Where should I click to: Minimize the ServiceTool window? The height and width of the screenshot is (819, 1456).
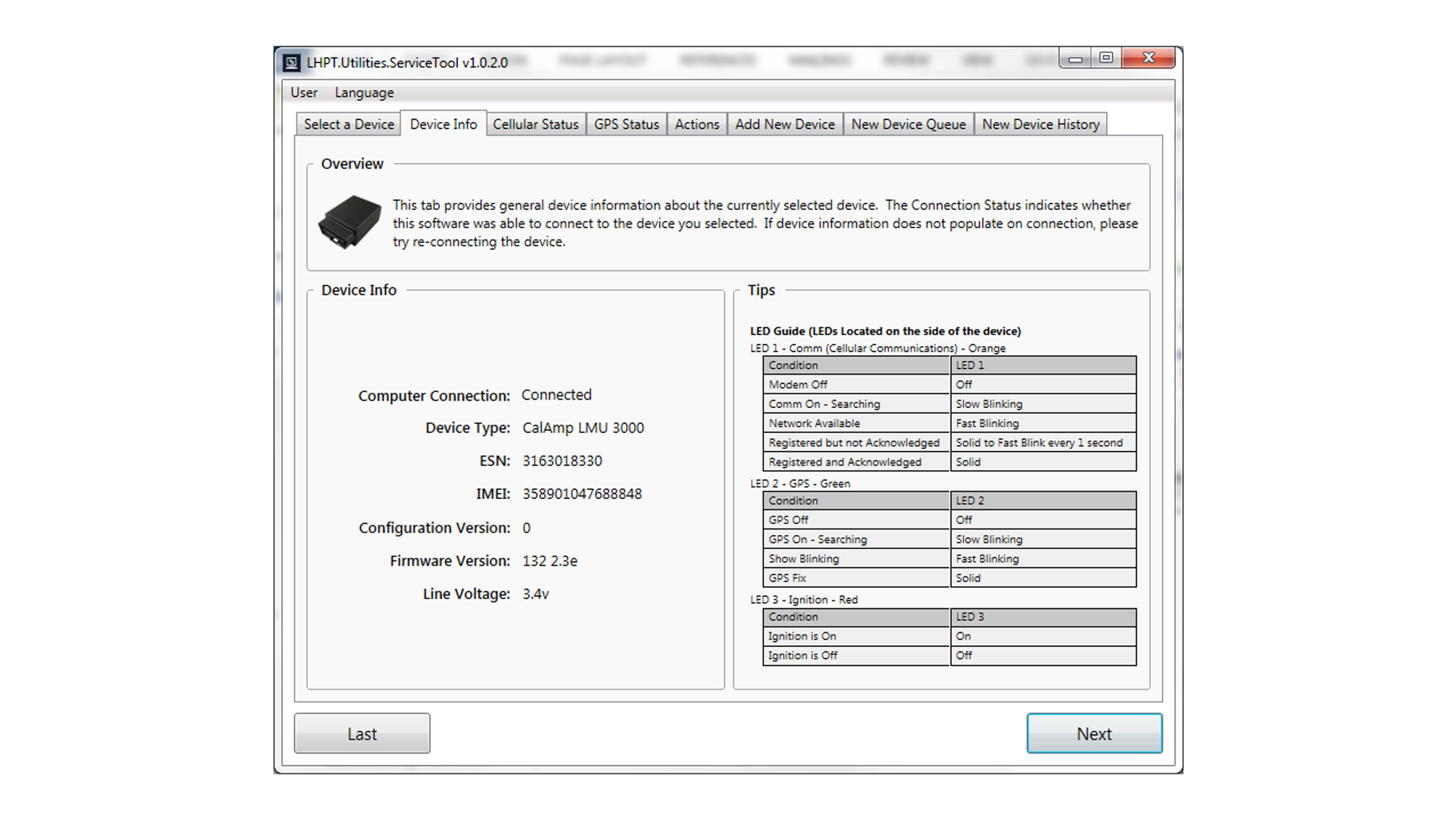pyautogui.click(x=1075, y=58)
